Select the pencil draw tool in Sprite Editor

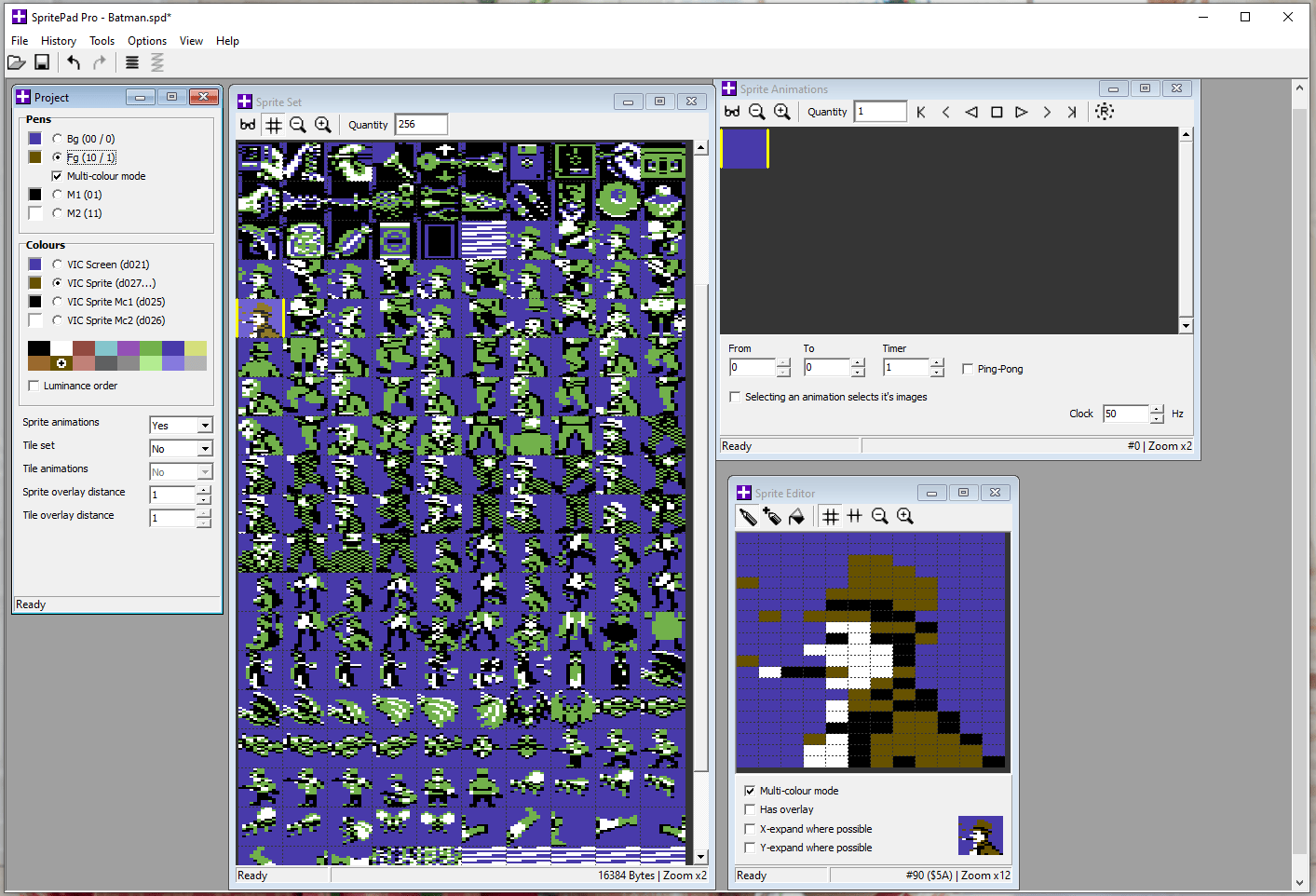[748, 516]
